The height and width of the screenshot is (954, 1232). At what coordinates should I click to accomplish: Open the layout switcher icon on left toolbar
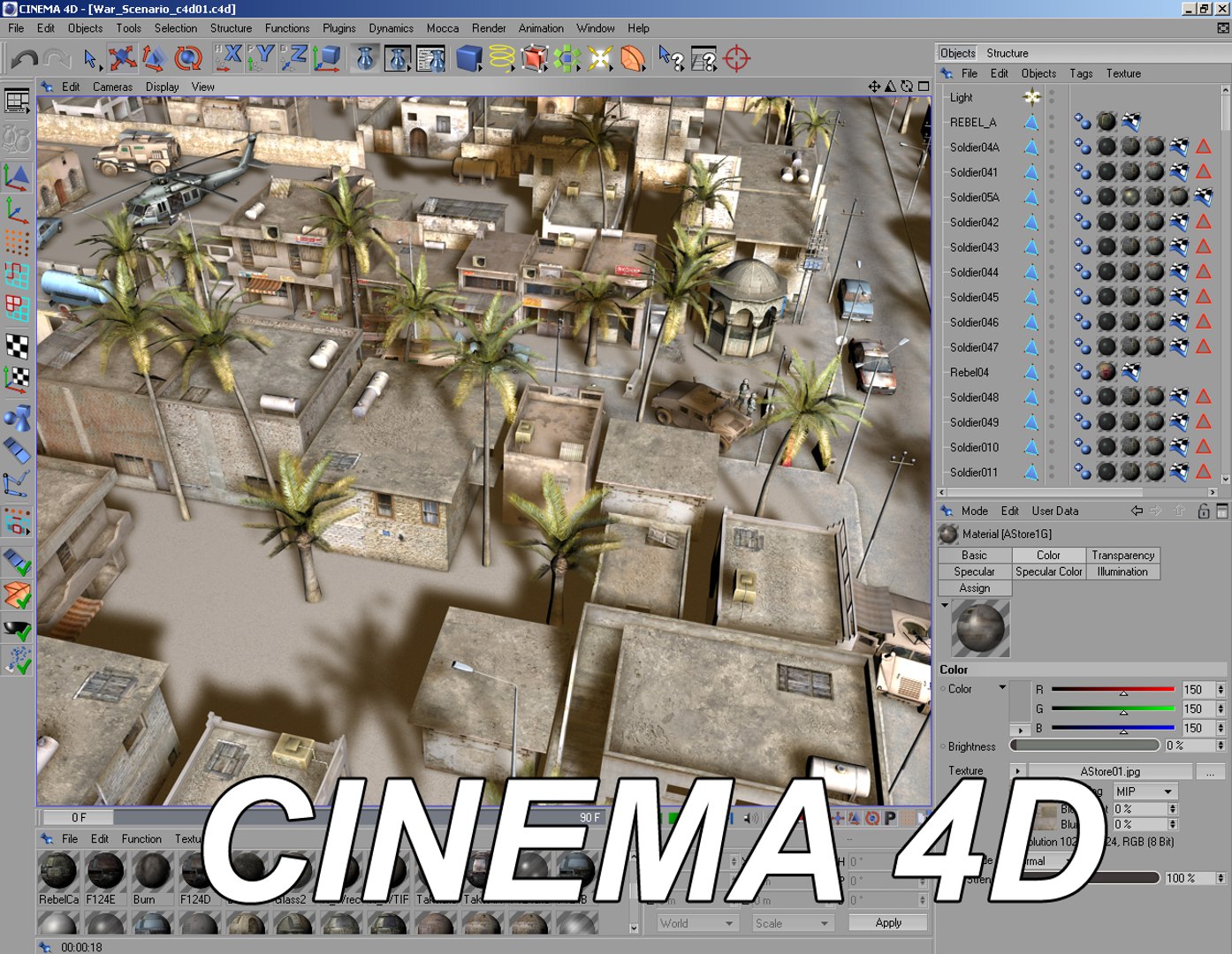click(x=17, y=101)
